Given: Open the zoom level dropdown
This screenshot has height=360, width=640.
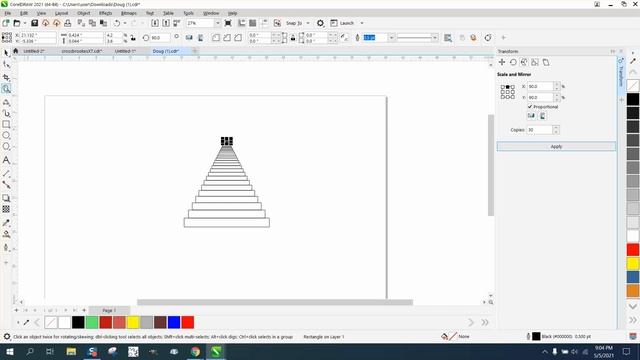Looking at the screenshot, I should click(217, 23).
